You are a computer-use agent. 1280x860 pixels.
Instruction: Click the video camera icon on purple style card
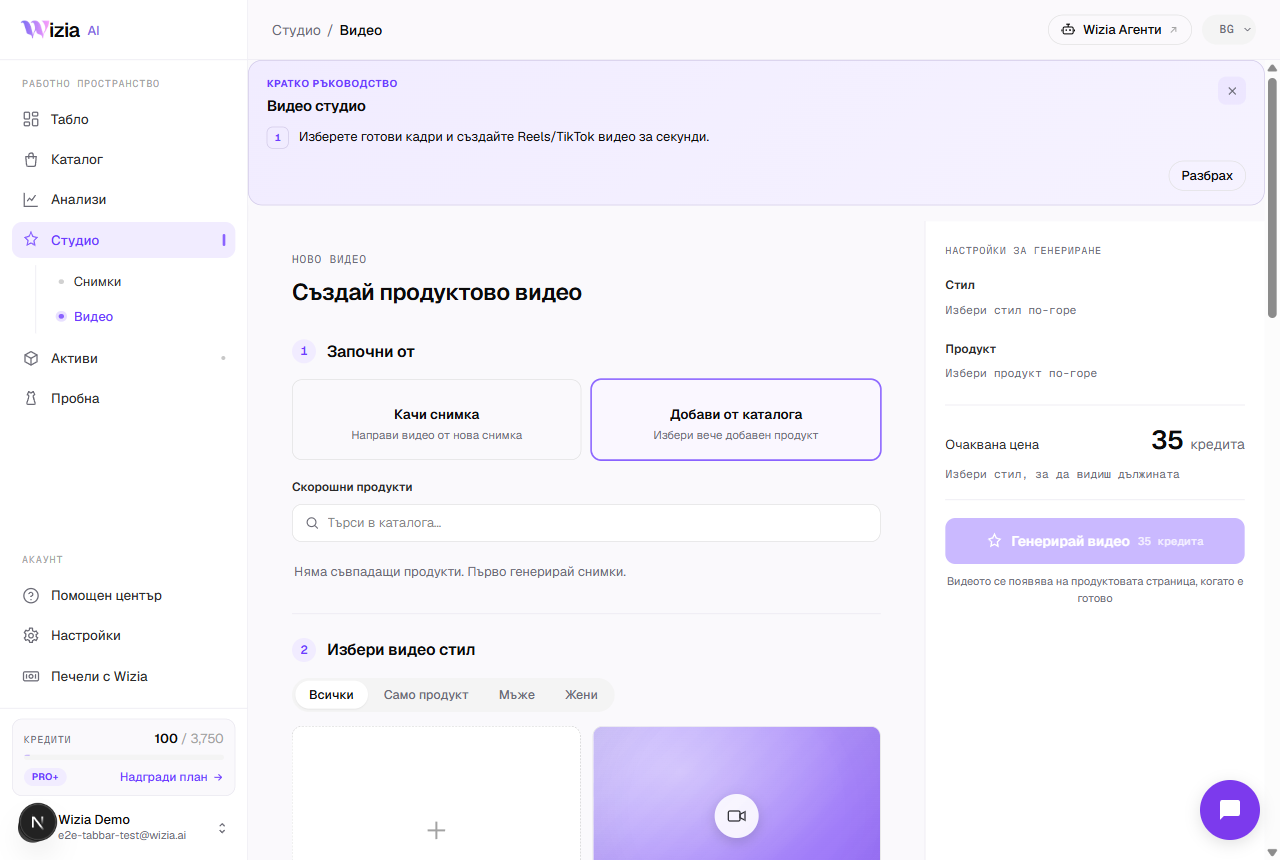click(737, 816)
